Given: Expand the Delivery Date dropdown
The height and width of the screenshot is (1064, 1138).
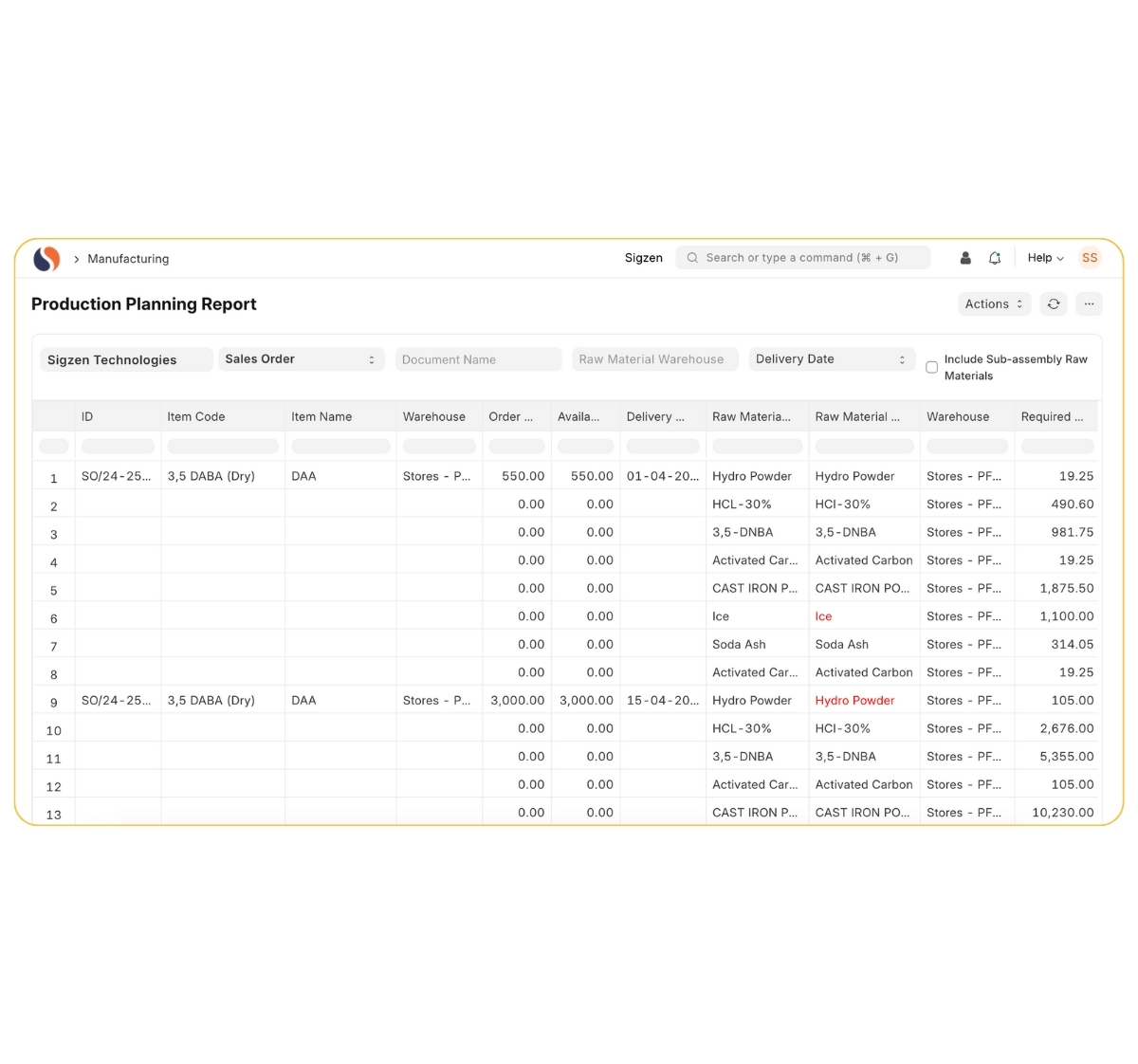Looking at the screenshot, I should (x=831, y=359).
